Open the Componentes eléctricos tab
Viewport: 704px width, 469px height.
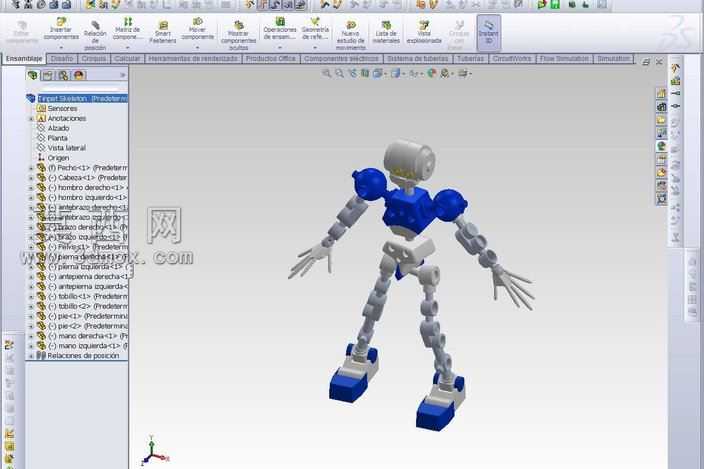click(341, 59)
